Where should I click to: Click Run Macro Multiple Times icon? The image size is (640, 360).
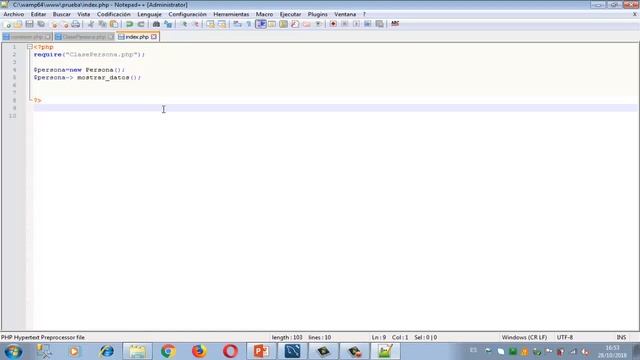(x=368, y=24)
